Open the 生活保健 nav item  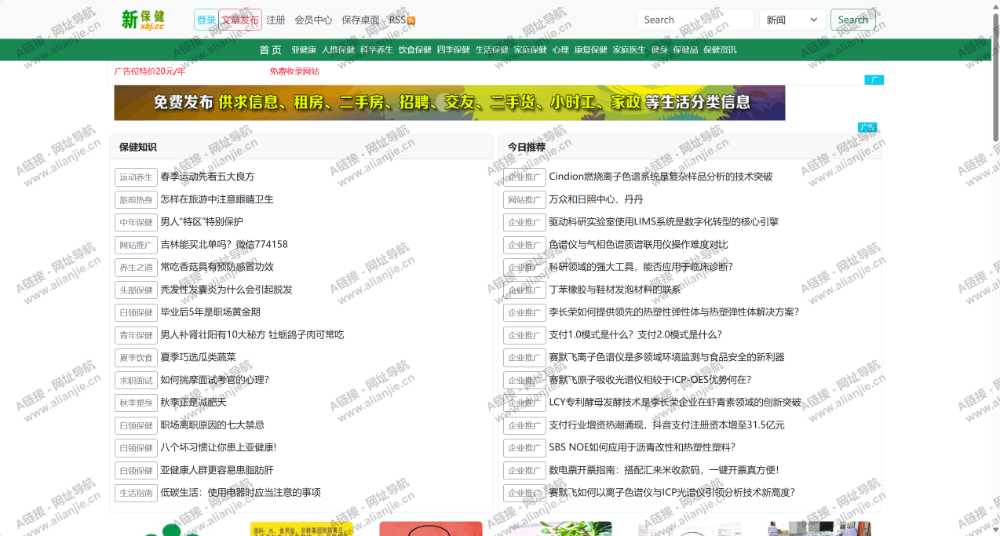pyautogui.click(x=492, y=50)
